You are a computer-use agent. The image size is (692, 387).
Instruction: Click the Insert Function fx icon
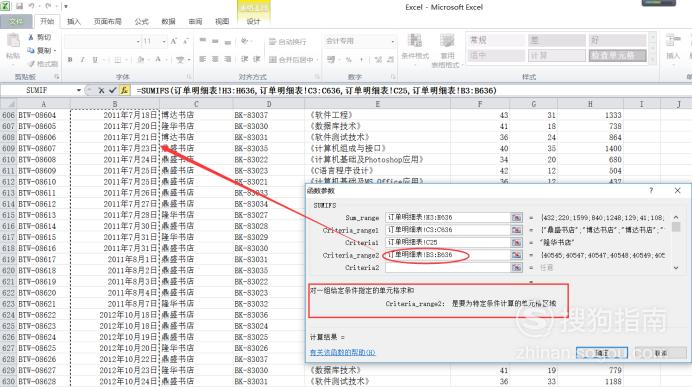tap(124, 90)
